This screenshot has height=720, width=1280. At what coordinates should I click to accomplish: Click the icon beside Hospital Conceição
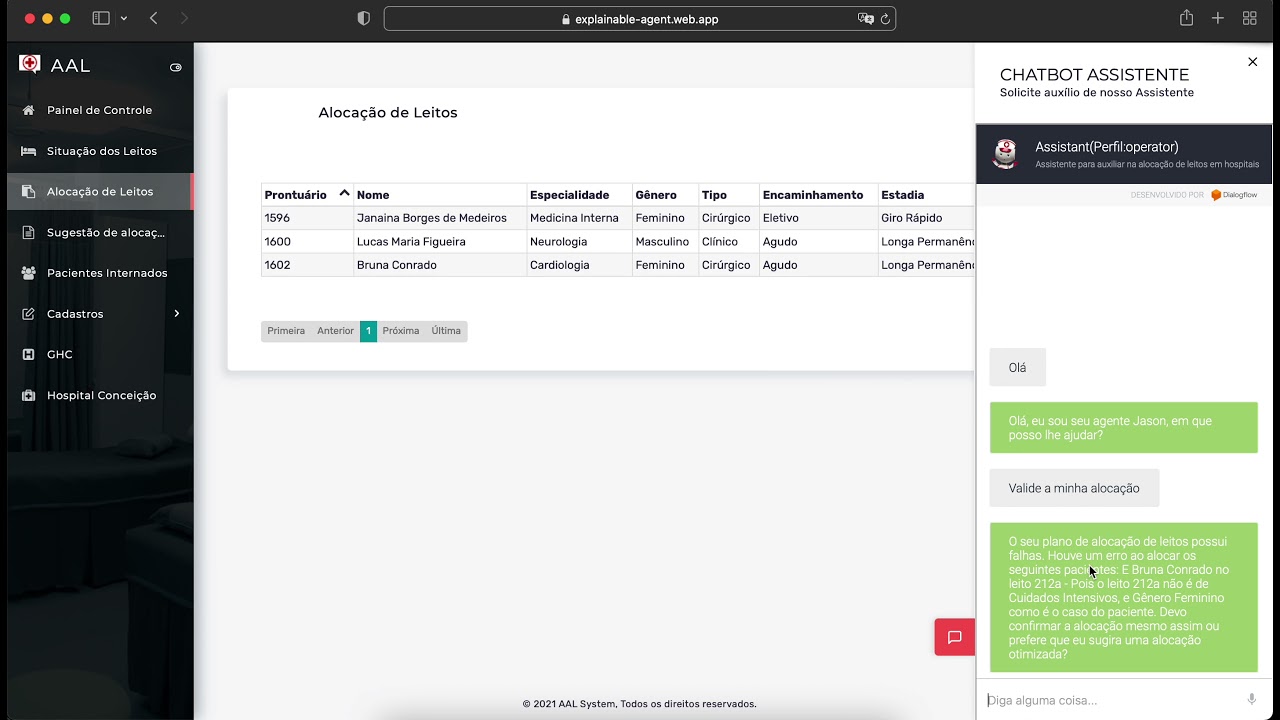[28, 395]
